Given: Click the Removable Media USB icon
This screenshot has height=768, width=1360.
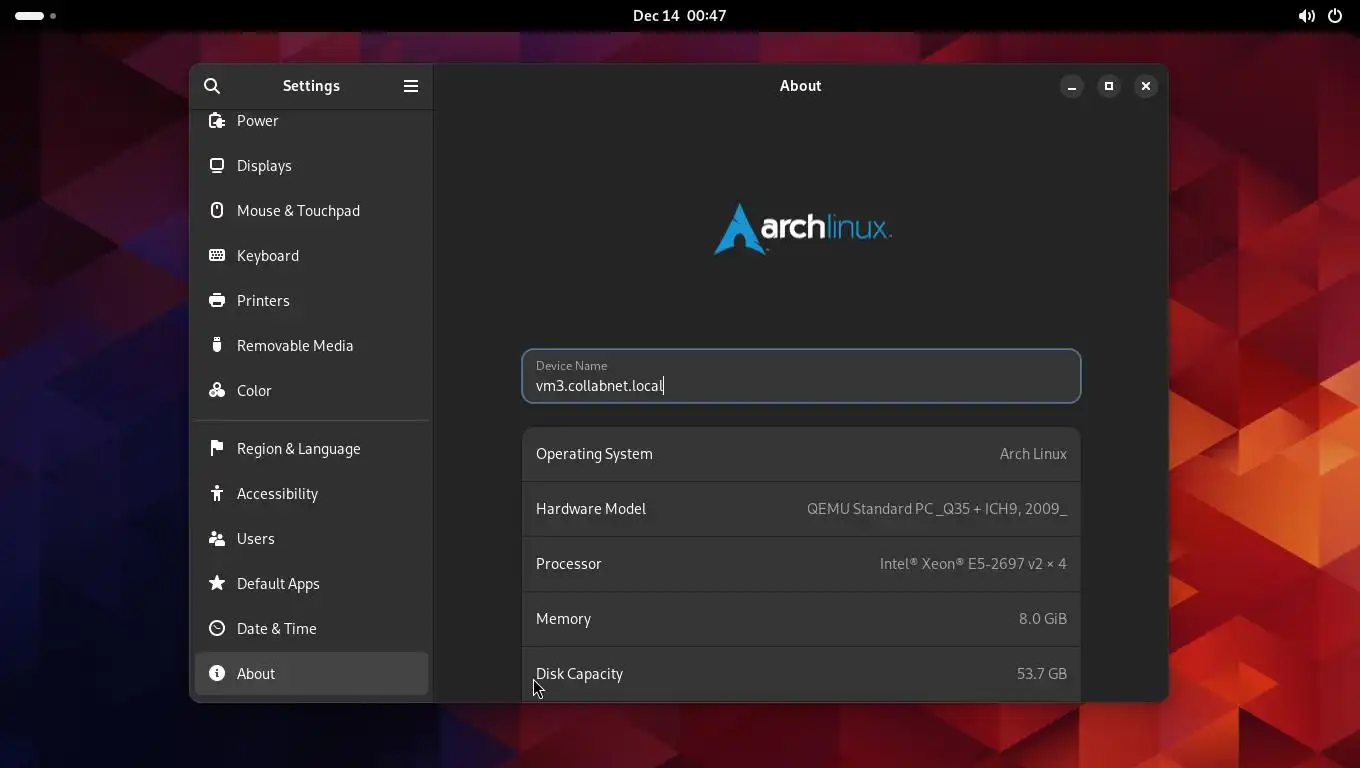Looking at the screenshot, I should pos(217,346).
